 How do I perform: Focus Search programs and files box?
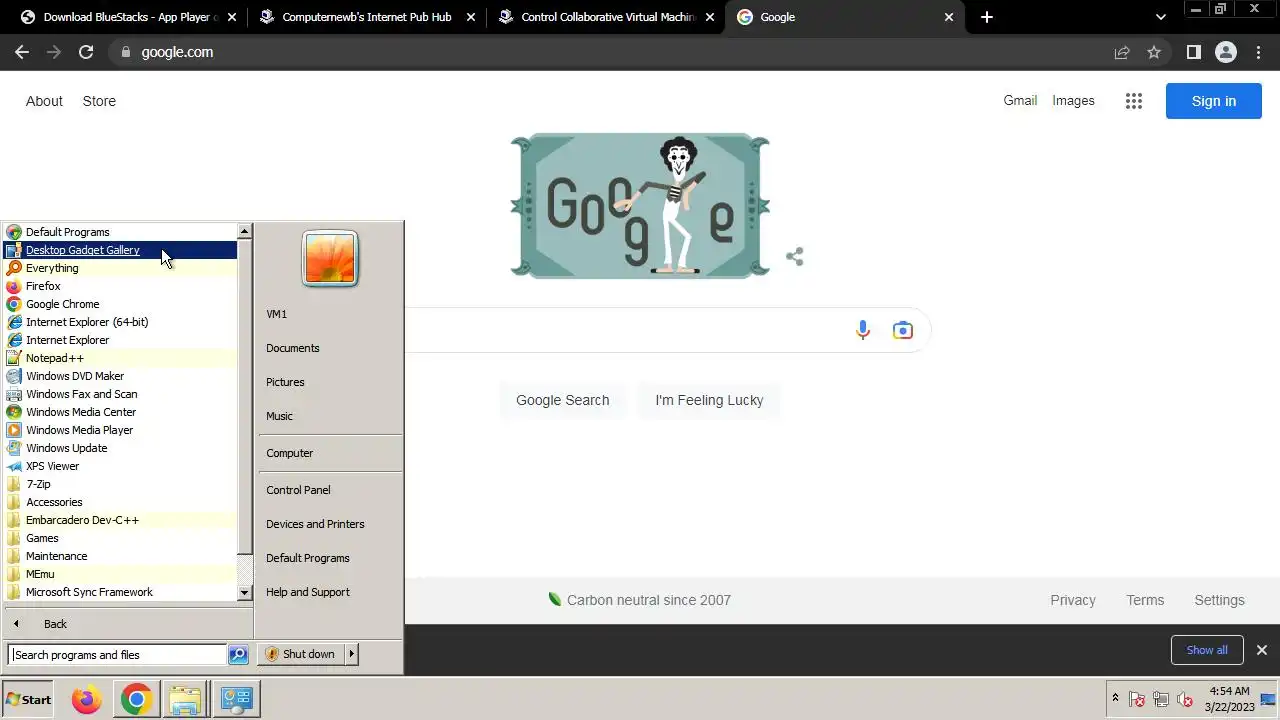[118, 655]
